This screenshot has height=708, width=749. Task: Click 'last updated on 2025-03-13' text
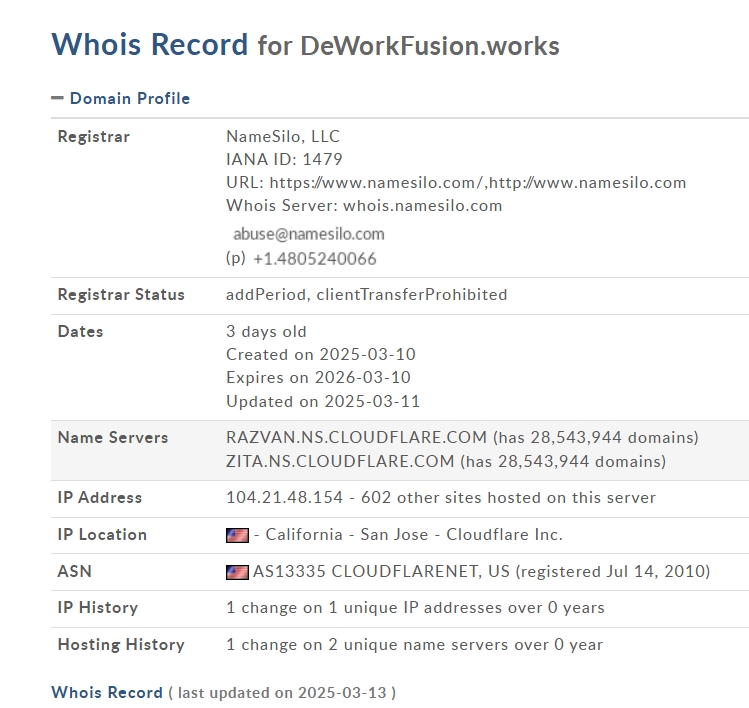coord(282,693)
